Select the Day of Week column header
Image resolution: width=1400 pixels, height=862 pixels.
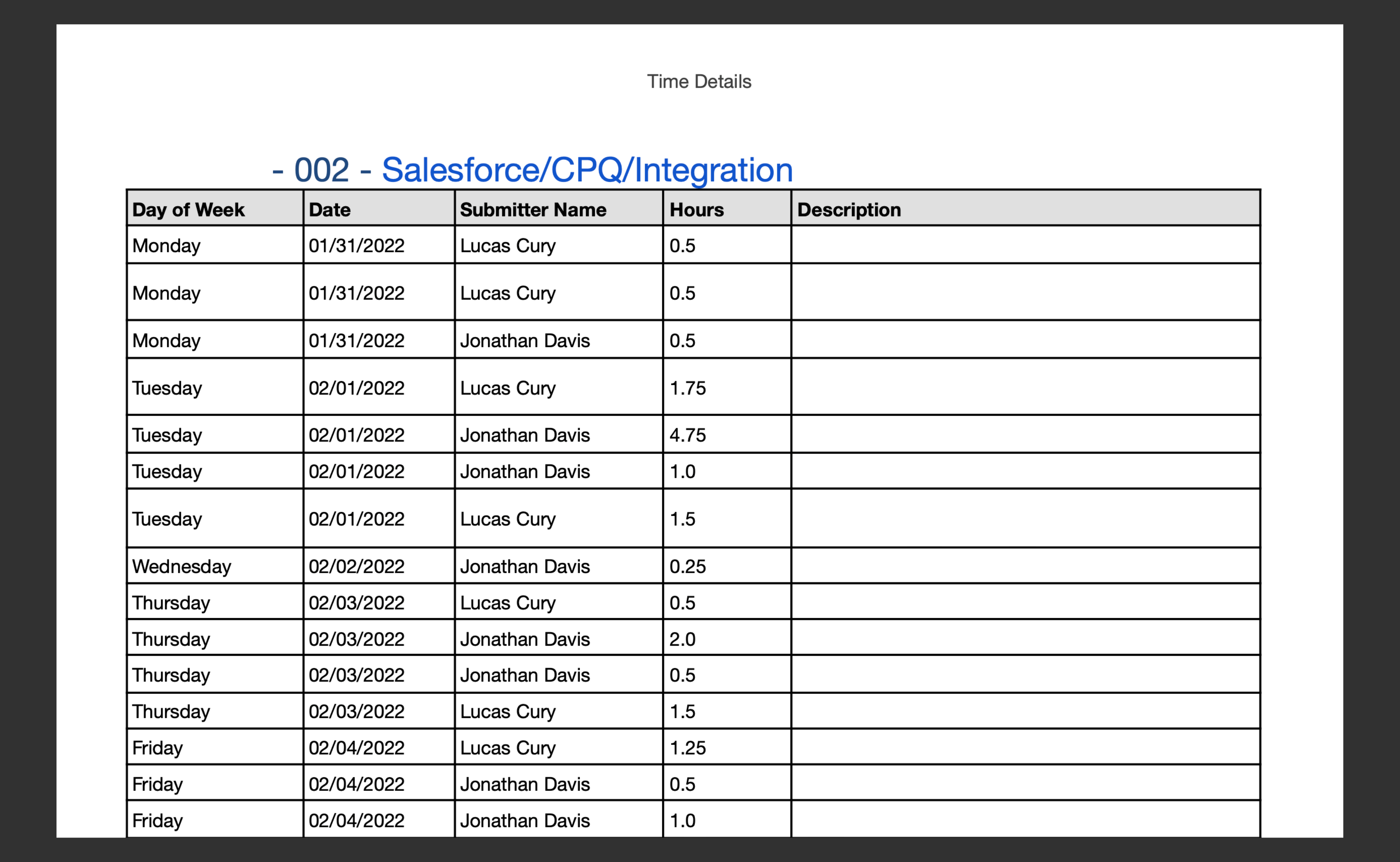click(188, 209)
